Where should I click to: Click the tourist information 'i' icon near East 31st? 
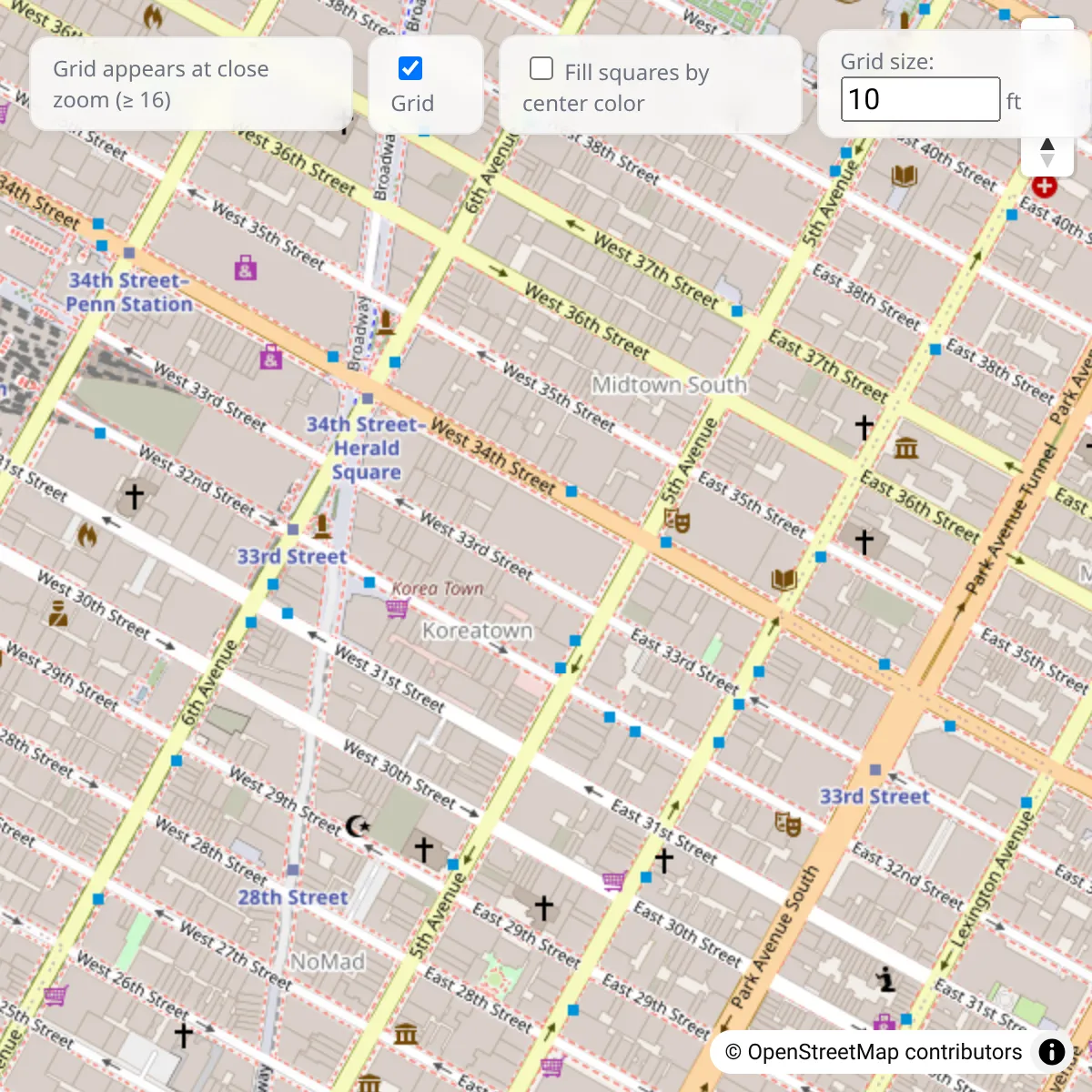click(x=886, y=979)
